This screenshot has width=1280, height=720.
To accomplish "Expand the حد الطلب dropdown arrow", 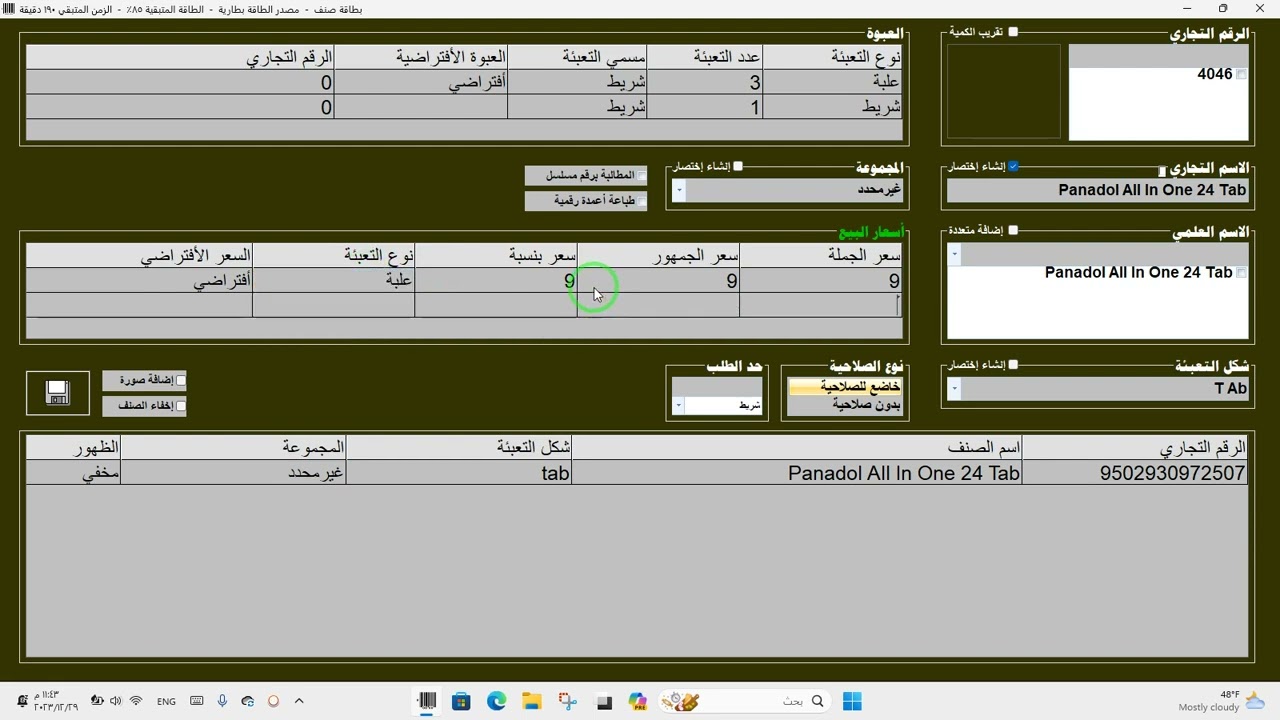I will (679, 406).
